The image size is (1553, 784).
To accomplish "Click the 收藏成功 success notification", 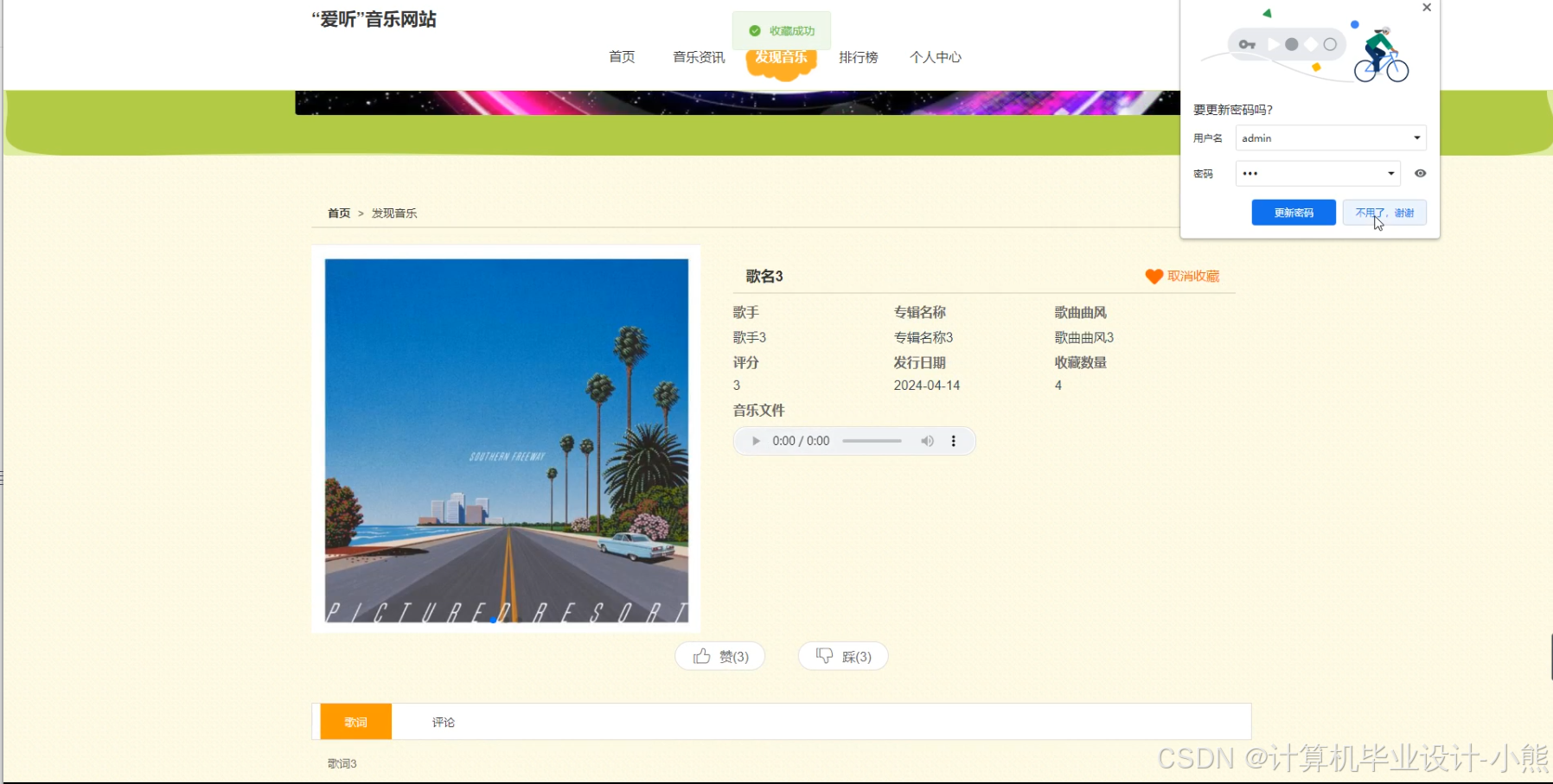I will point(782,30).
